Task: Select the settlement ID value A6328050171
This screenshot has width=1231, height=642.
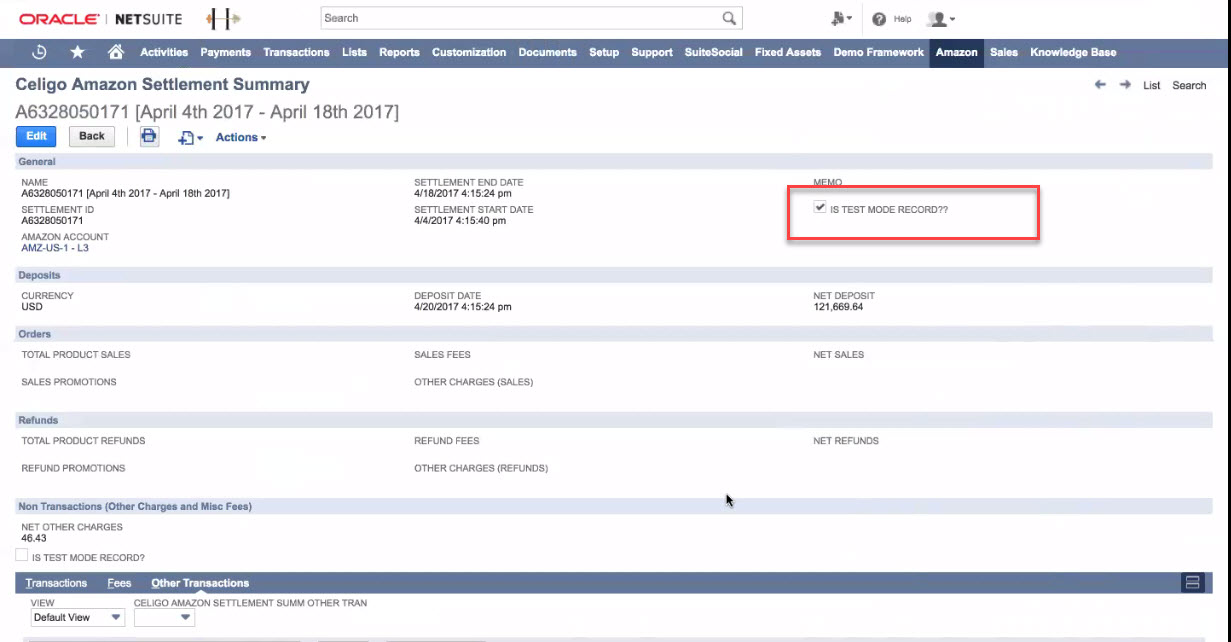Action: (x=52, y=220)
